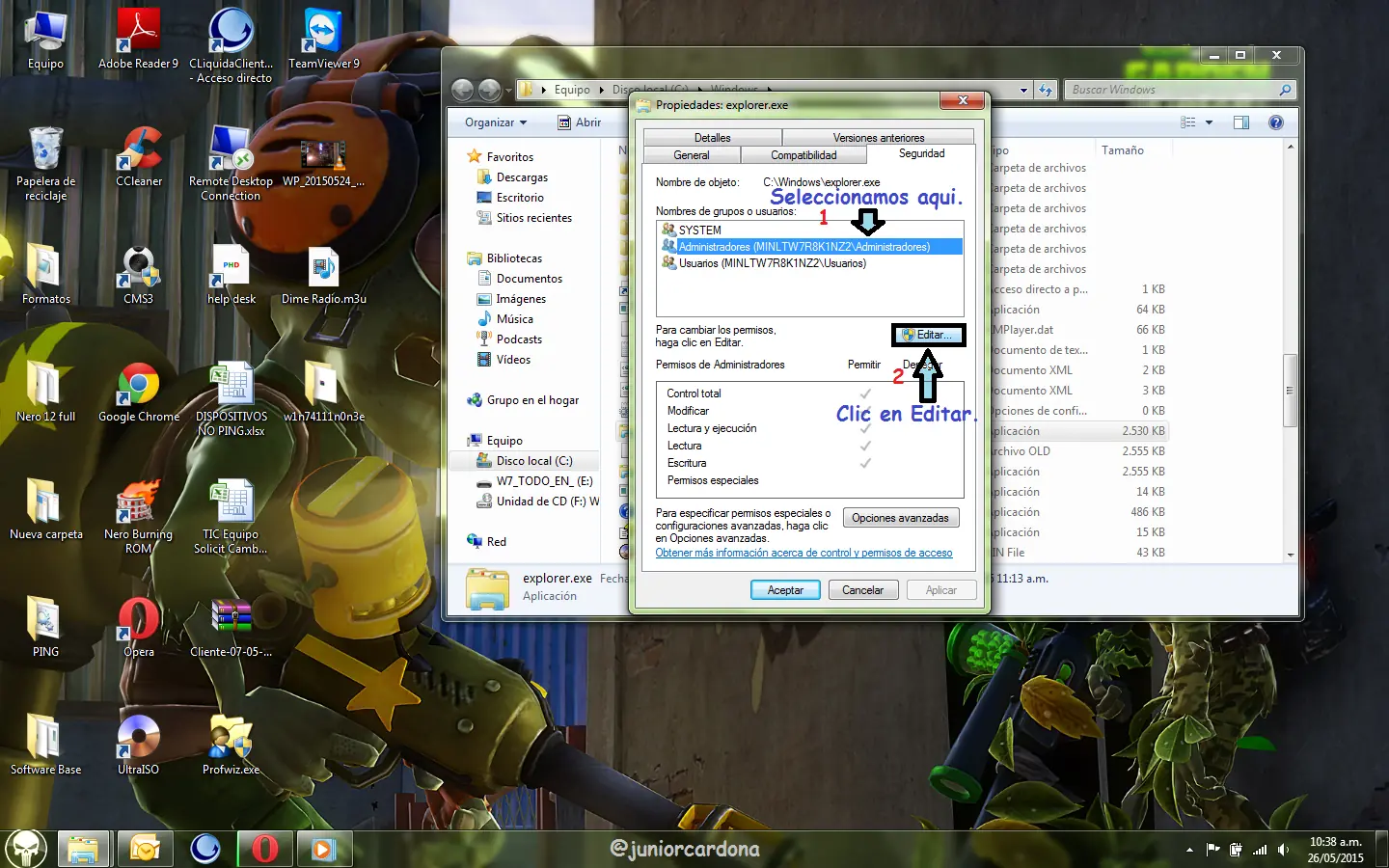Click the Editar permissions button

coord(927,335)
